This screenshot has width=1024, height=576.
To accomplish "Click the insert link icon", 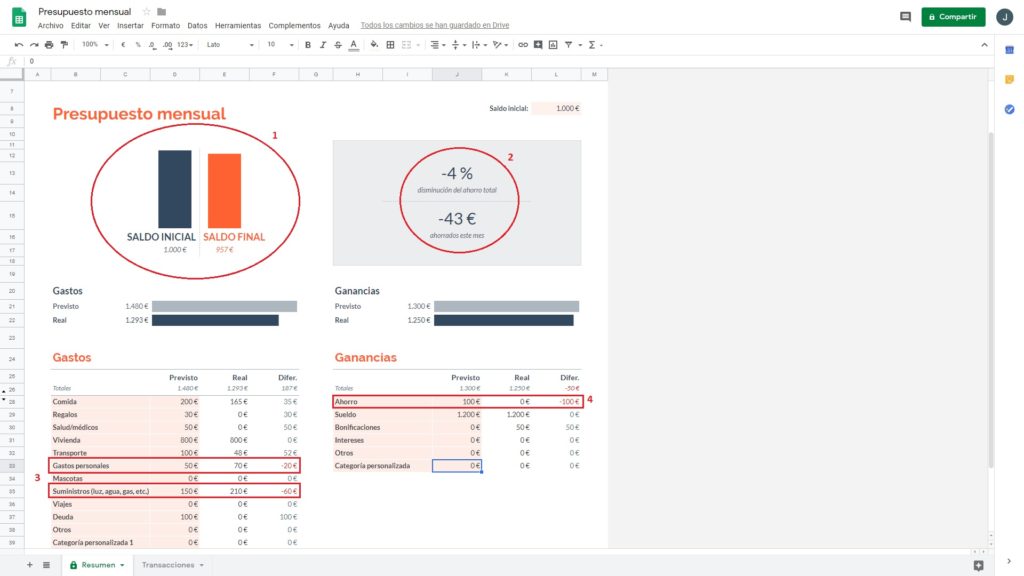I will coord(522,45).
